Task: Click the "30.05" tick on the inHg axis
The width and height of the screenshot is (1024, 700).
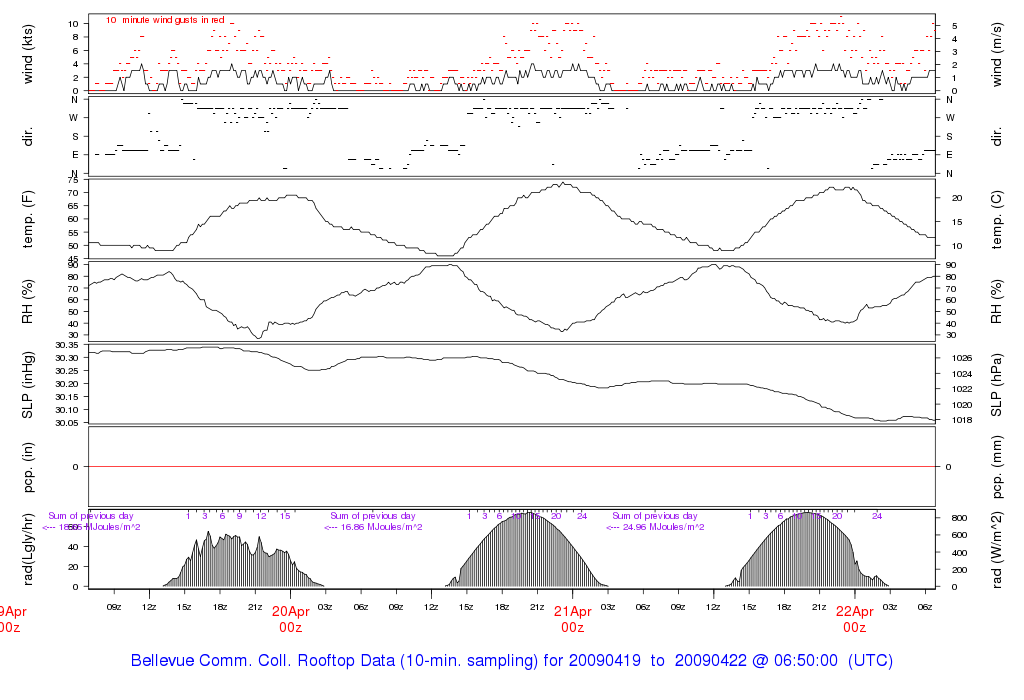Action: coord(67,423)
